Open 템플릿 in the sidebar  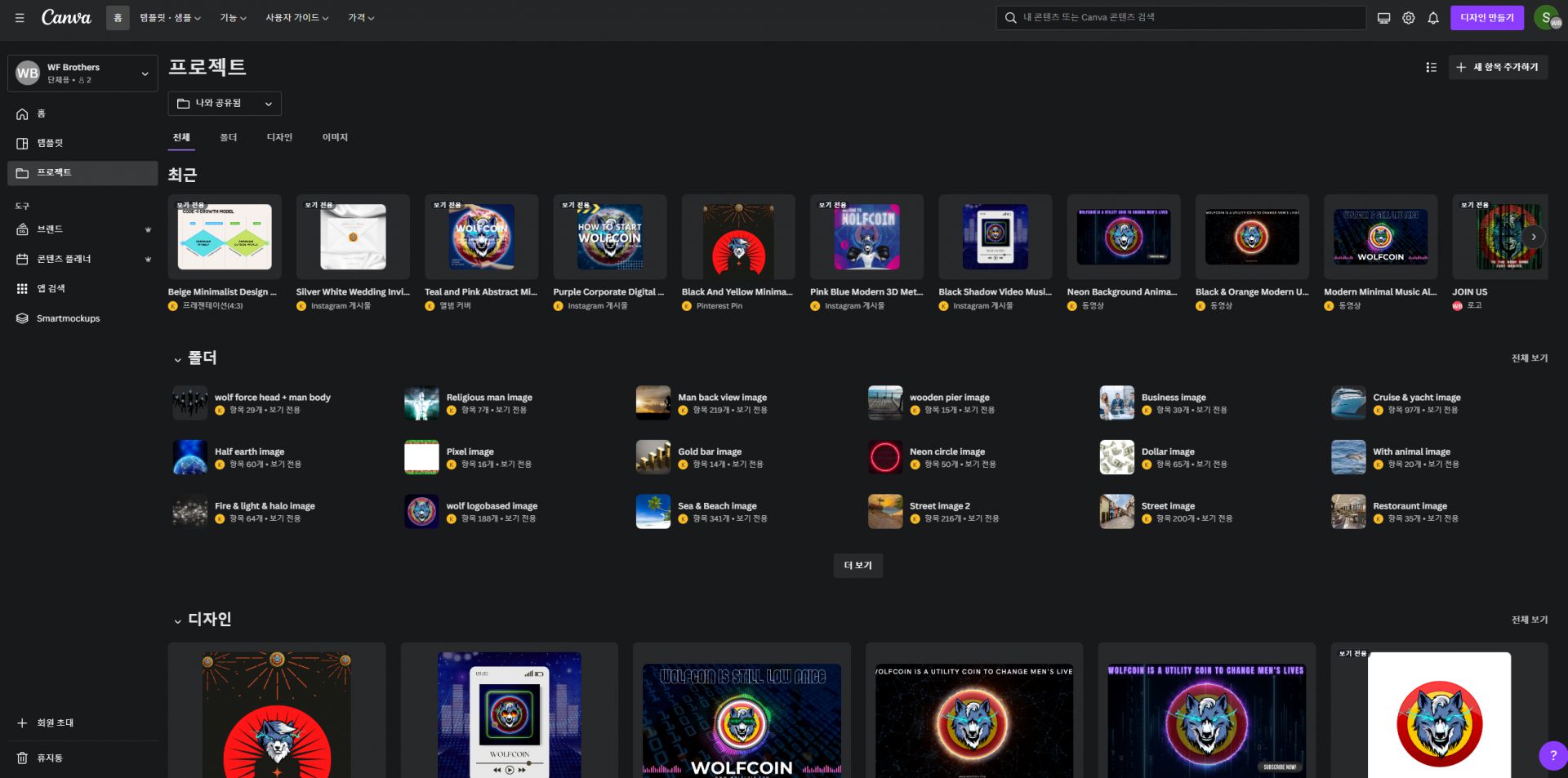82,143
